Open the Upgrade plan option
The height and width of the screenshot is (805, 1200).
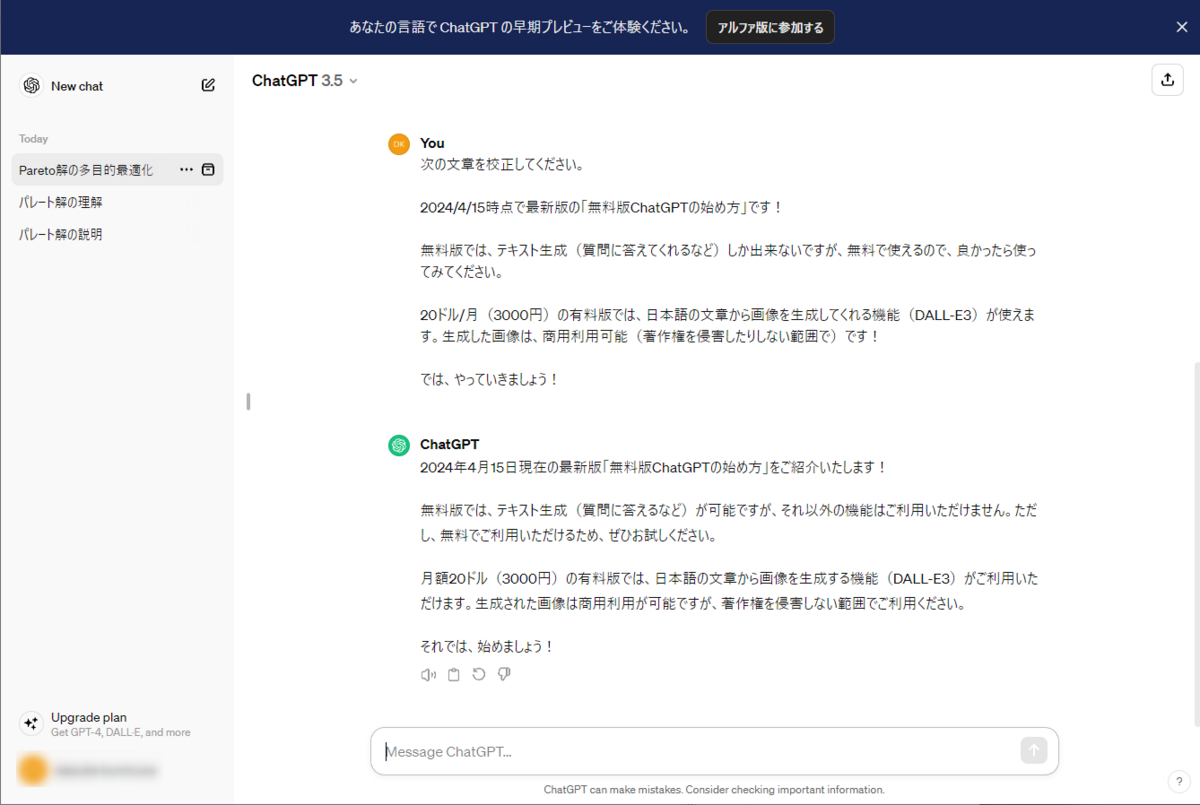117,724
